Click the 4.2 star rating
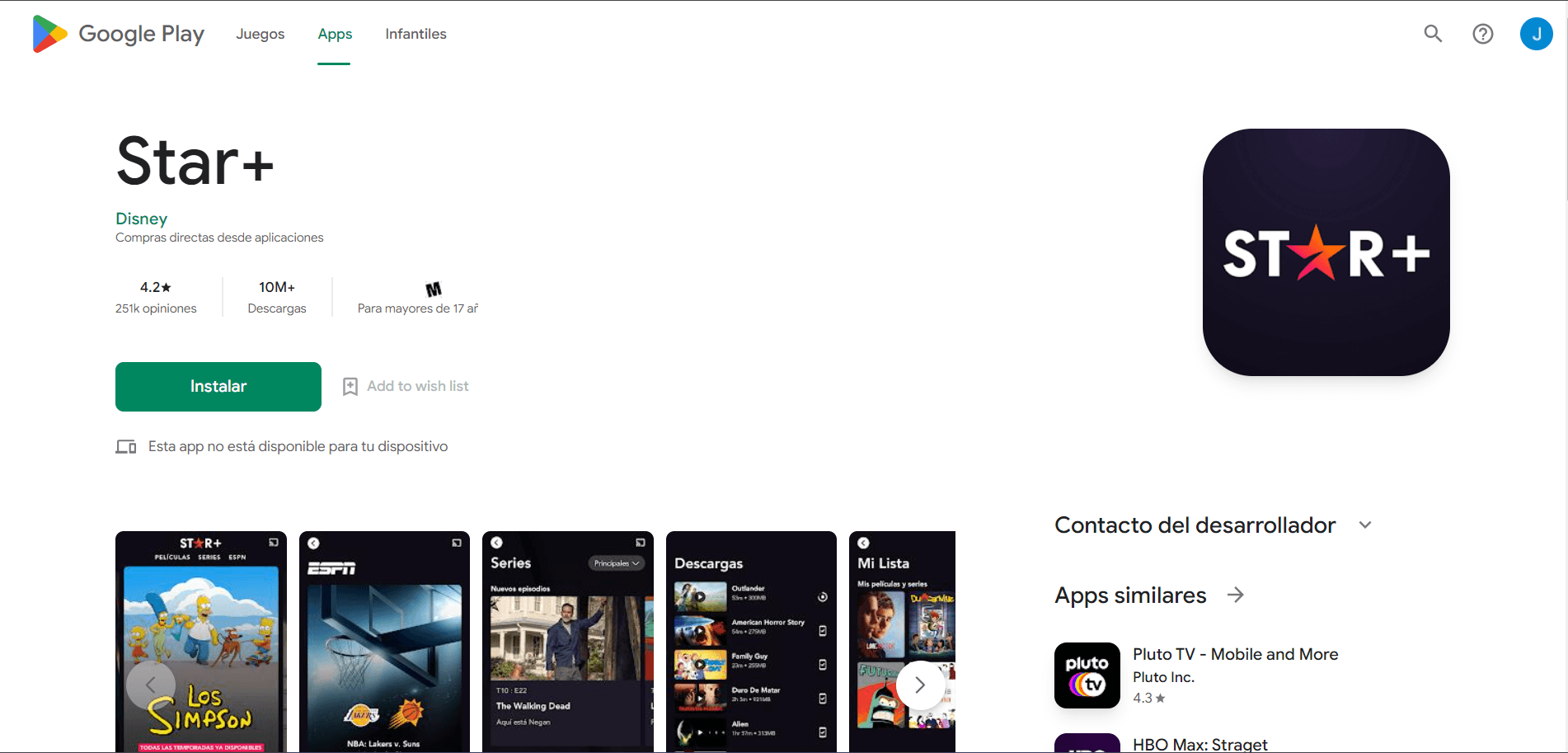Viewport: 1568px width, 753px height. click(156, 287)
